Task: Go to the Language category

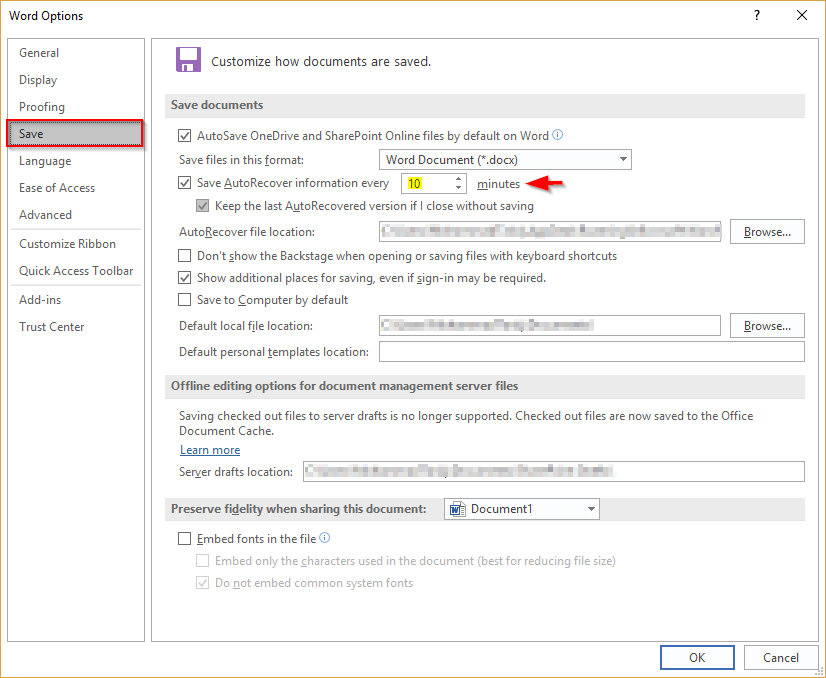Action: 76,161
